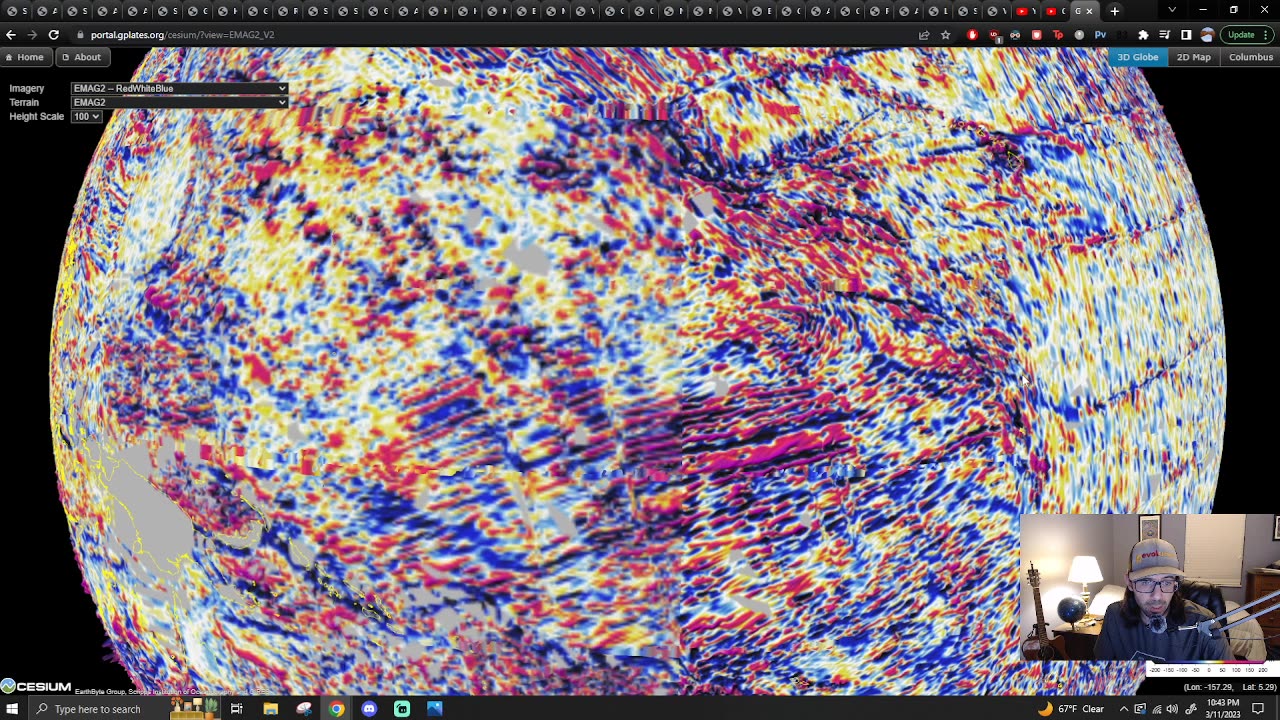The height and width of the screenshot is (720, 1280).
Task: Open the red hand ad-blocker extension
Action: (x=972, y=35)
